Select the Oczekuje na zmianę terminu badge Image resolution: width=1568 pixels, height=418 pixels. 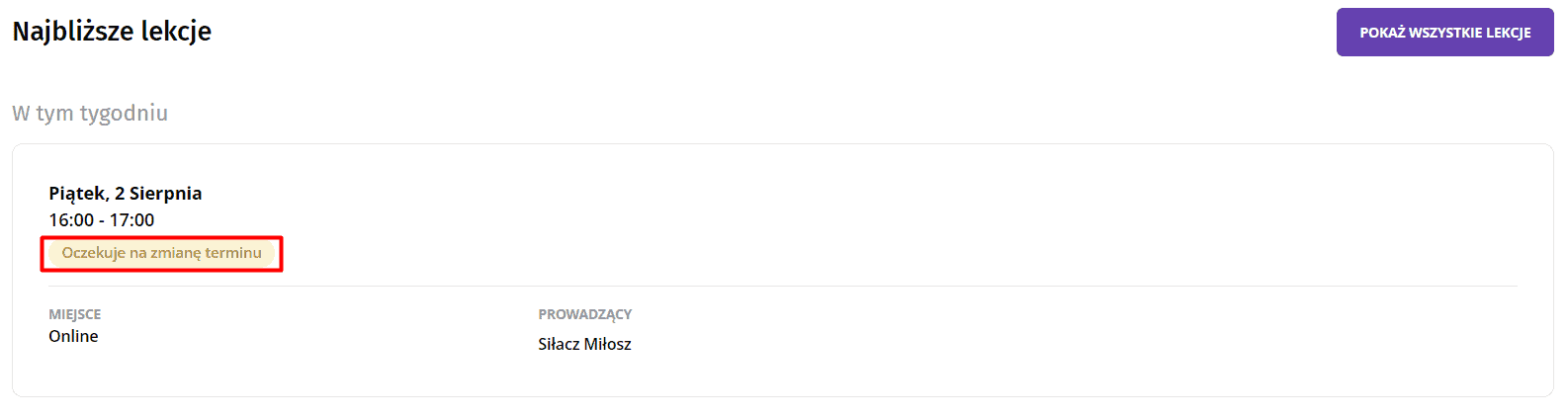point(162,253)
